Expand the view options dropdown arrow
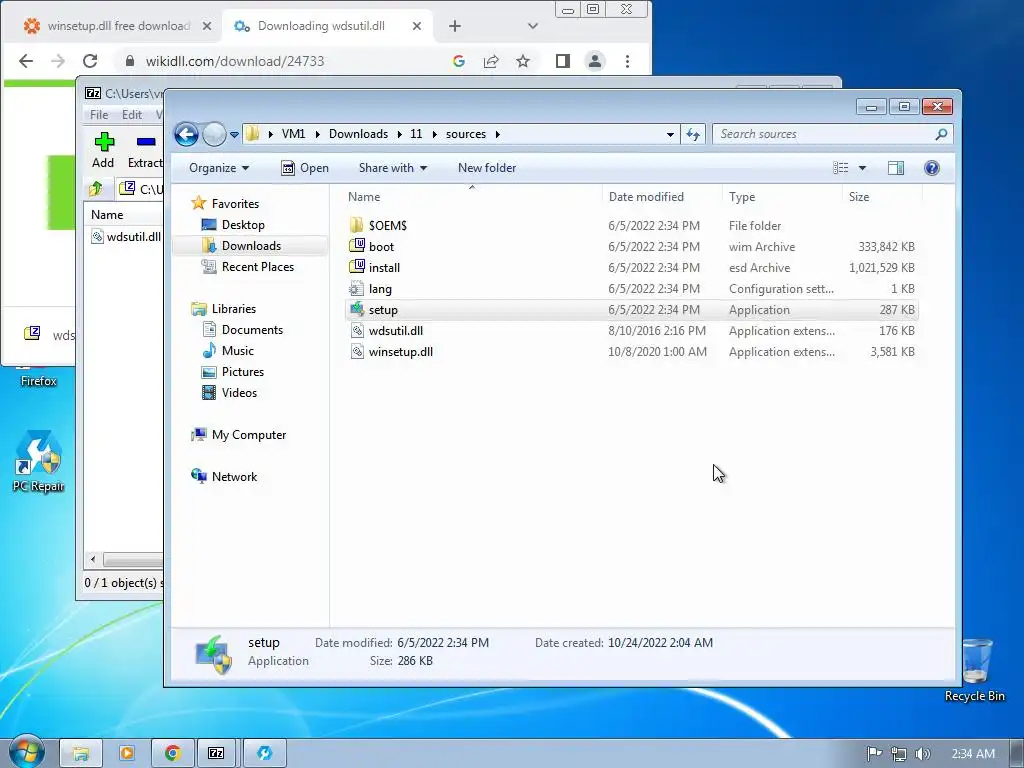This screenshot has width=1024, height=768. point(862,168)
